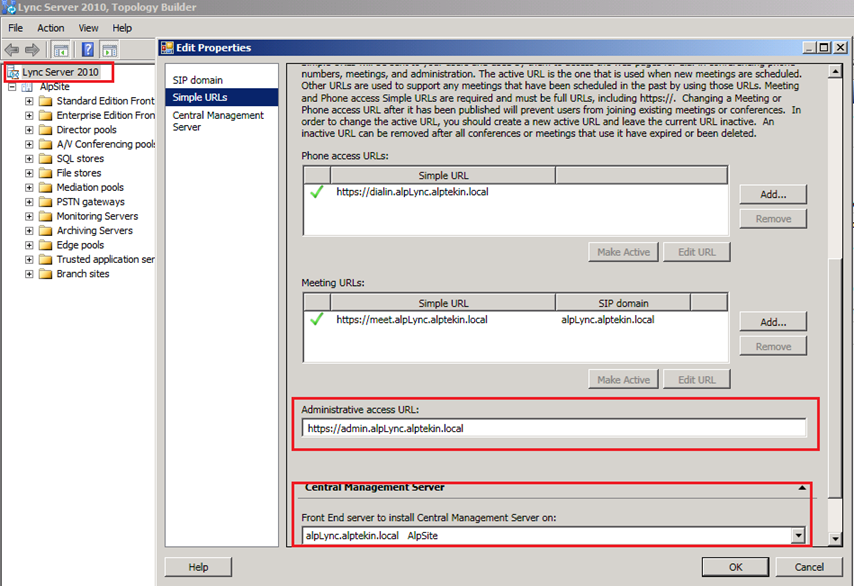Image resolution: width=854 pixels, height=586 pixels.
Task: Click the green checkmark beside the meet URL
Action: (316, 319)
